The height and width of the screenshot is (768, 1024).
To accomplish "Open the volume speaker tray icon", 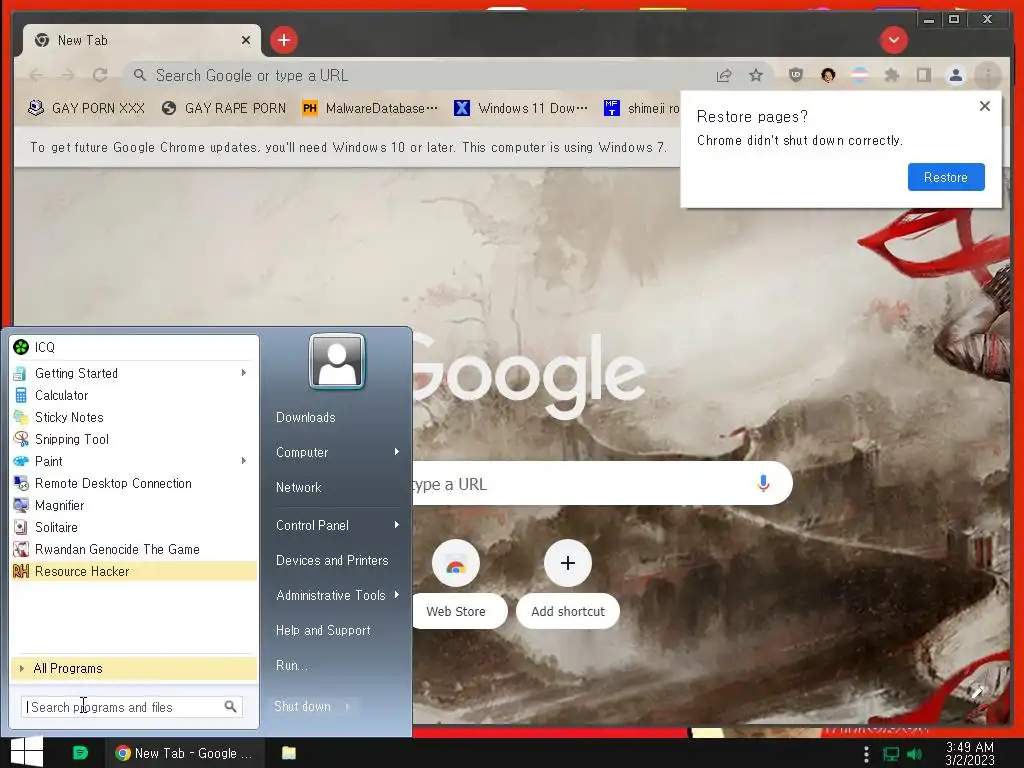I will tap(914, 754).
